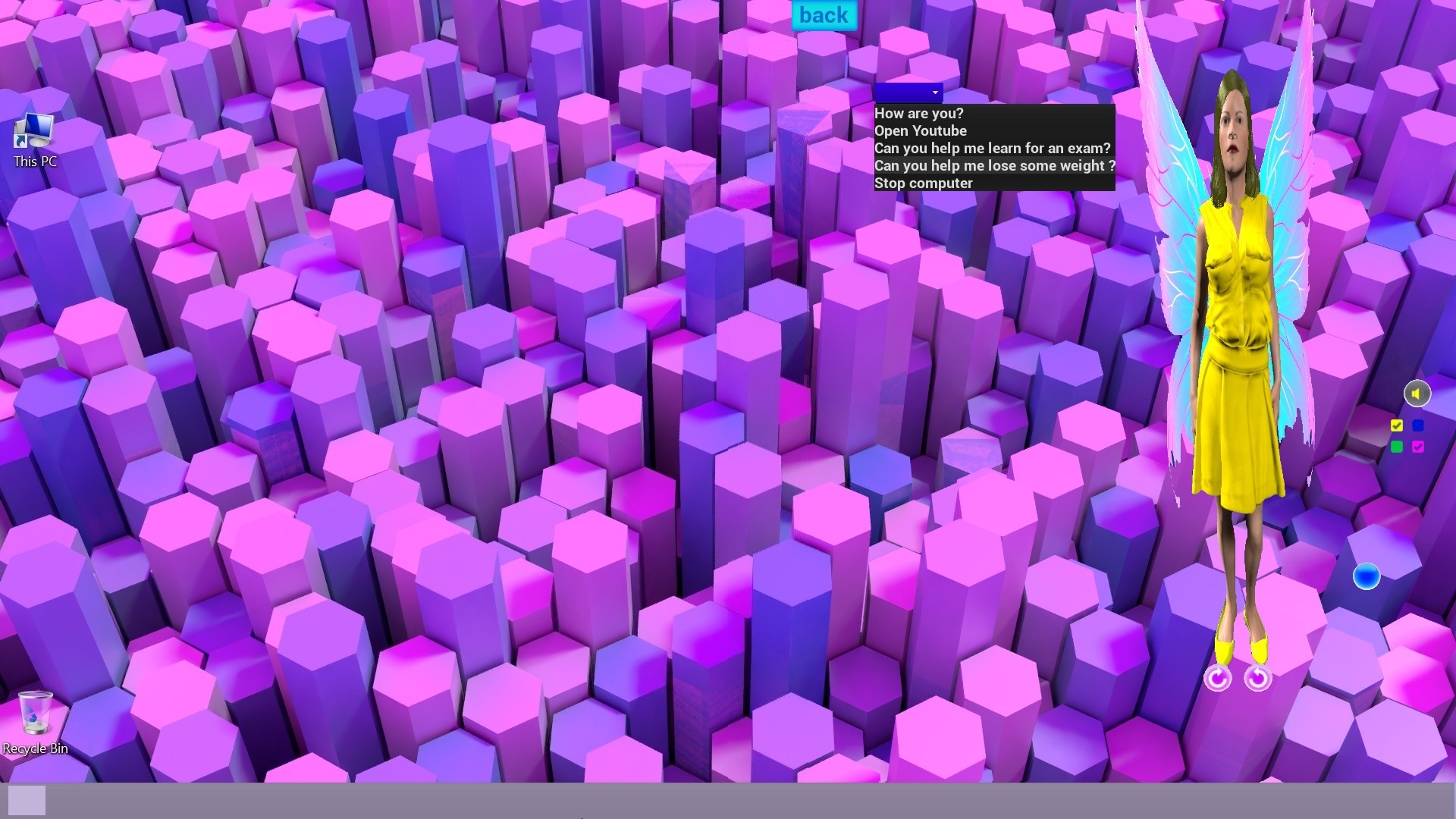The image size is (1456, 819).
Task: Click the glowing blue orb
Action: 1367,577
